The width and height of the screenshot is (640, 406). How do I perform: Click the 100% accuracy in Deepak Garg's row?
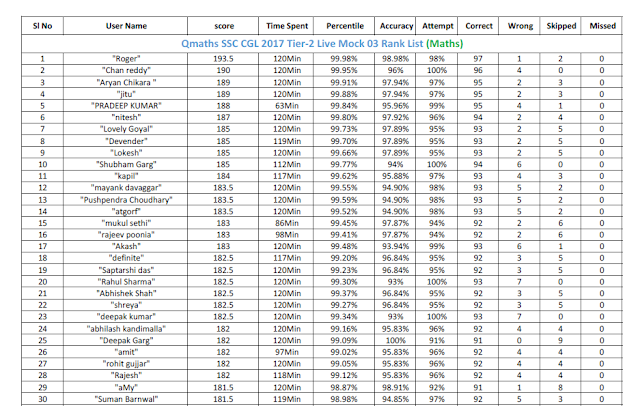pyautogui.click(x=396, y=341)
